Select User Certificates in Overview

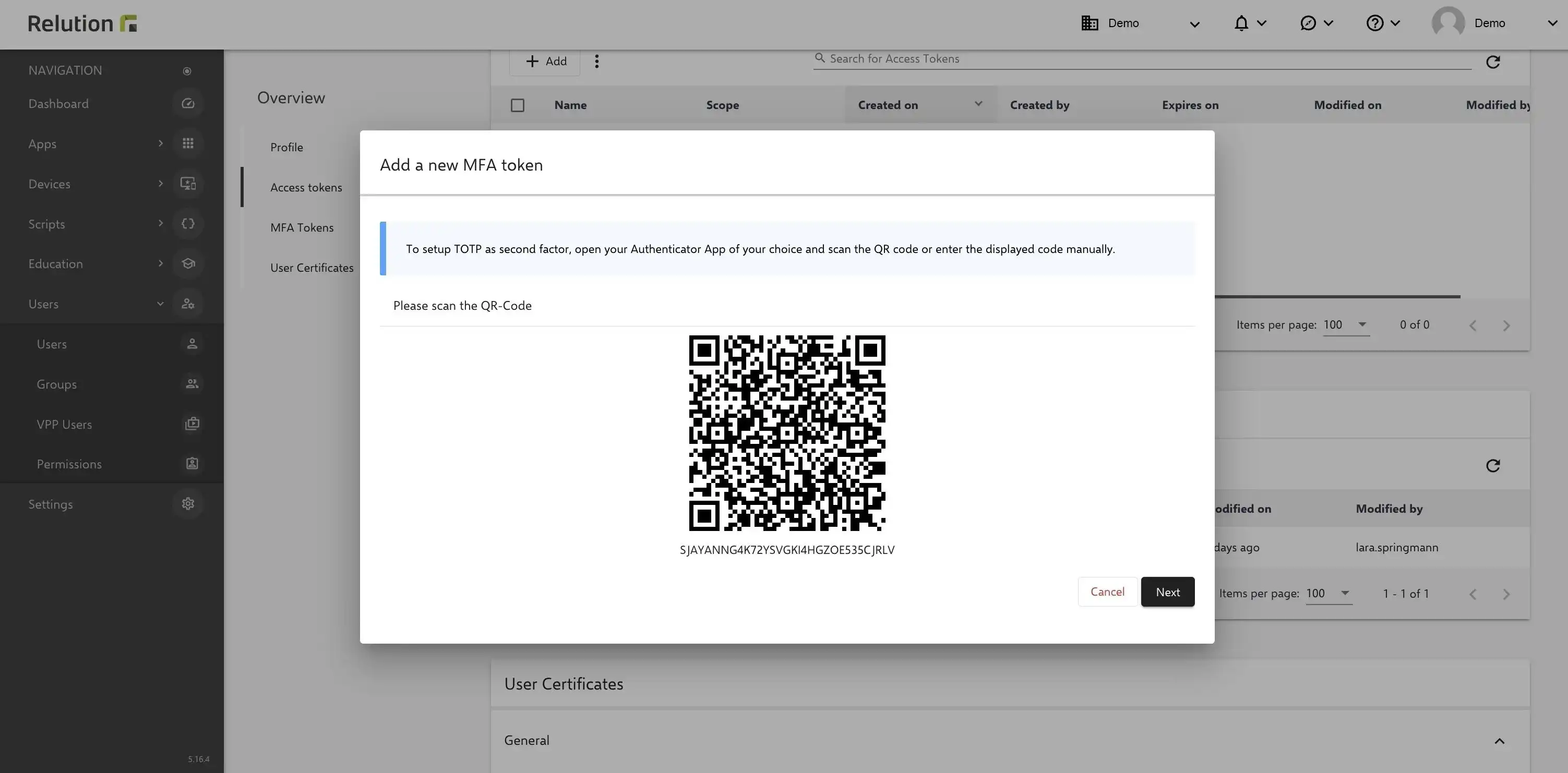pyautogui.click(x=312, y=268)
